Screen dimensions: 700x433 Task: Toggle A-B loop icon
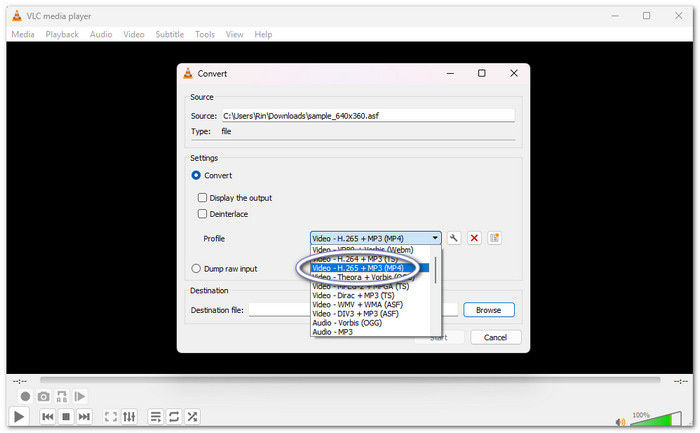pos(62,396)
